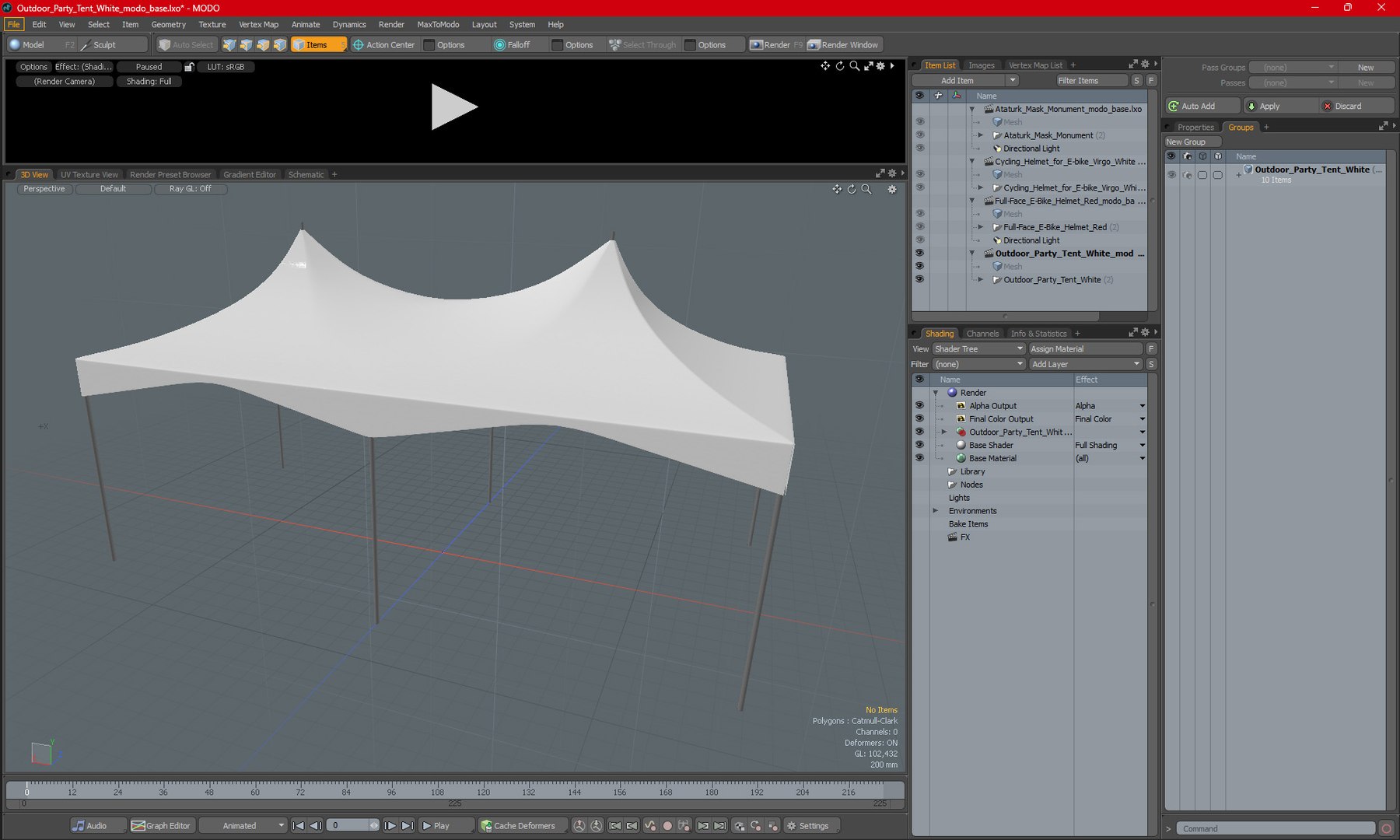
Task: Open the Vertex Map menu
Action: 258,24
